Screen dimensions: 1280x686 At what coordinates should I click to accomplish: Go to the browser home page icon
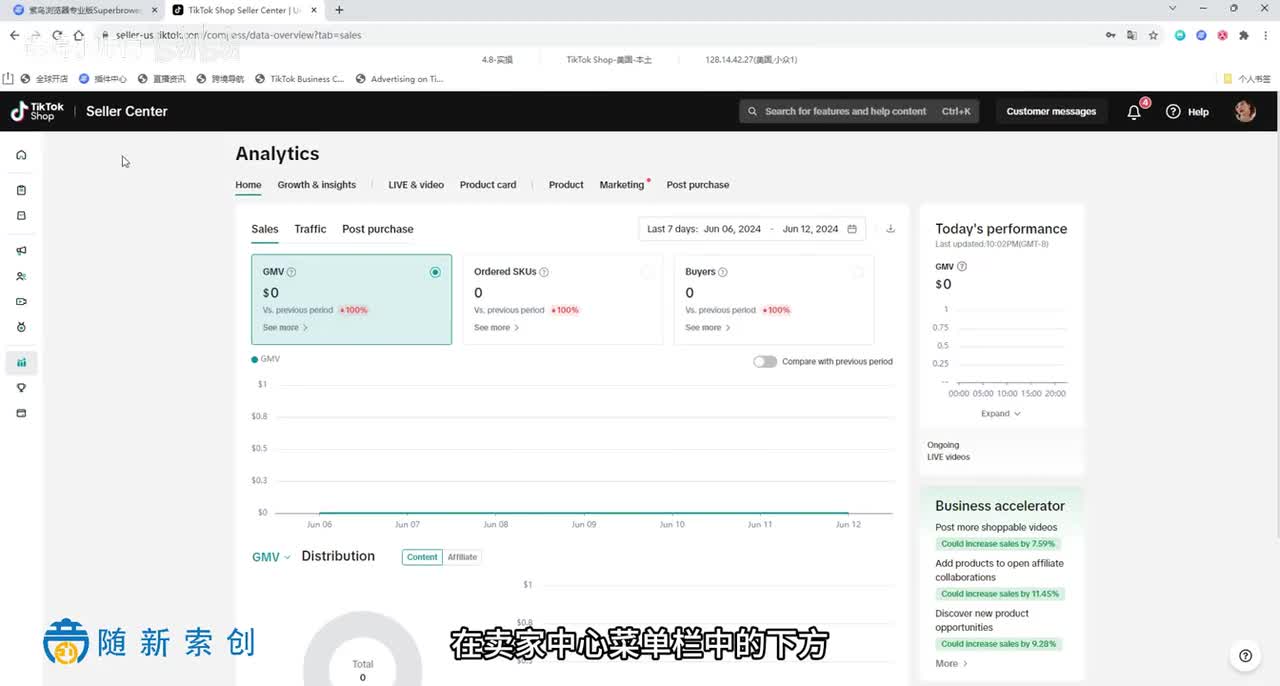pos(78,35)
